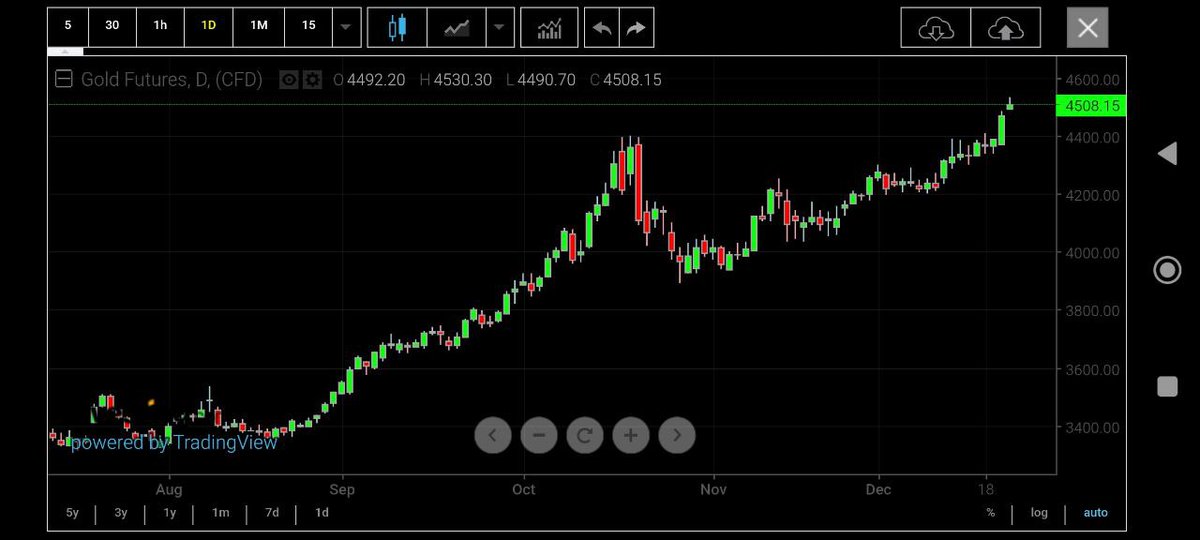This screenshot has width=1200, height=540.
Task: Click the Dec time axis label
Action: [878, 489]
